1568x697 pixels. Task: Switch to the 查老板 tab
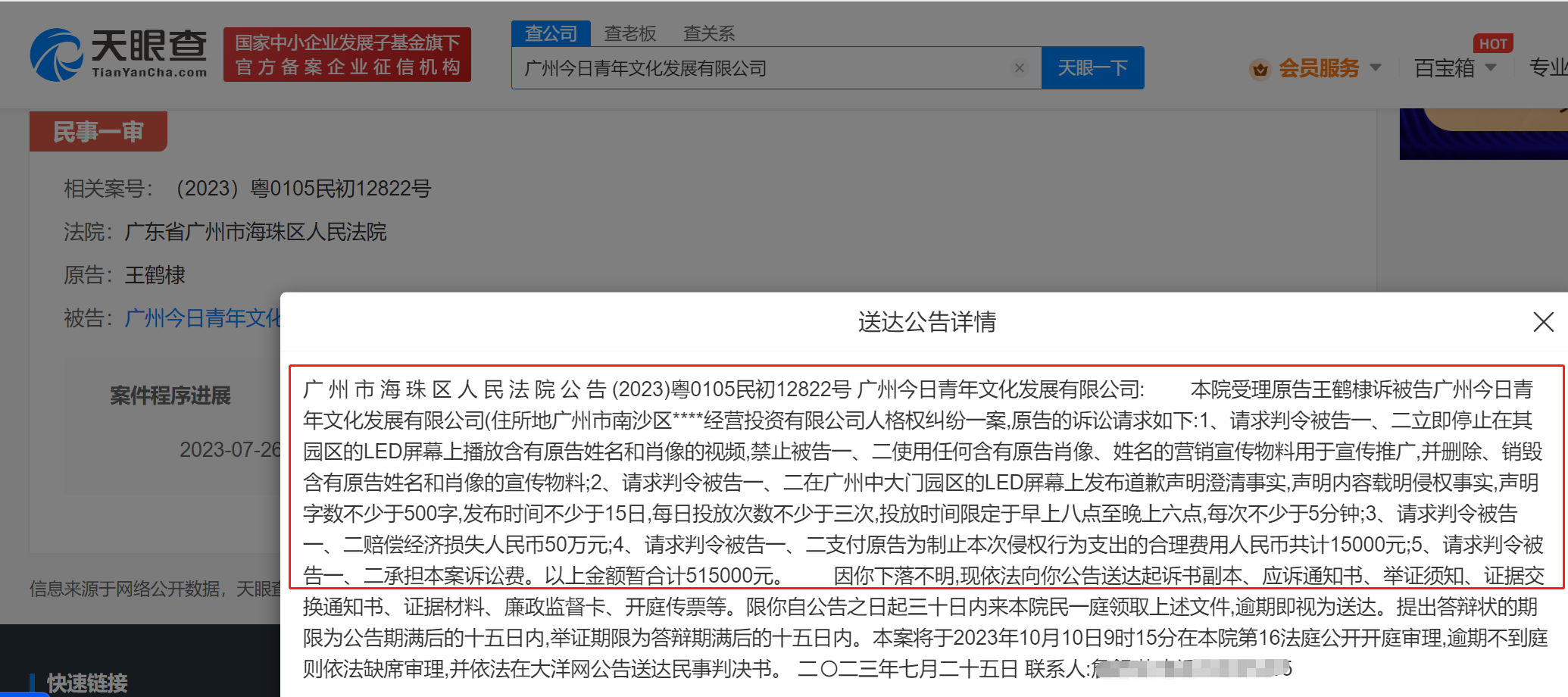629,33
